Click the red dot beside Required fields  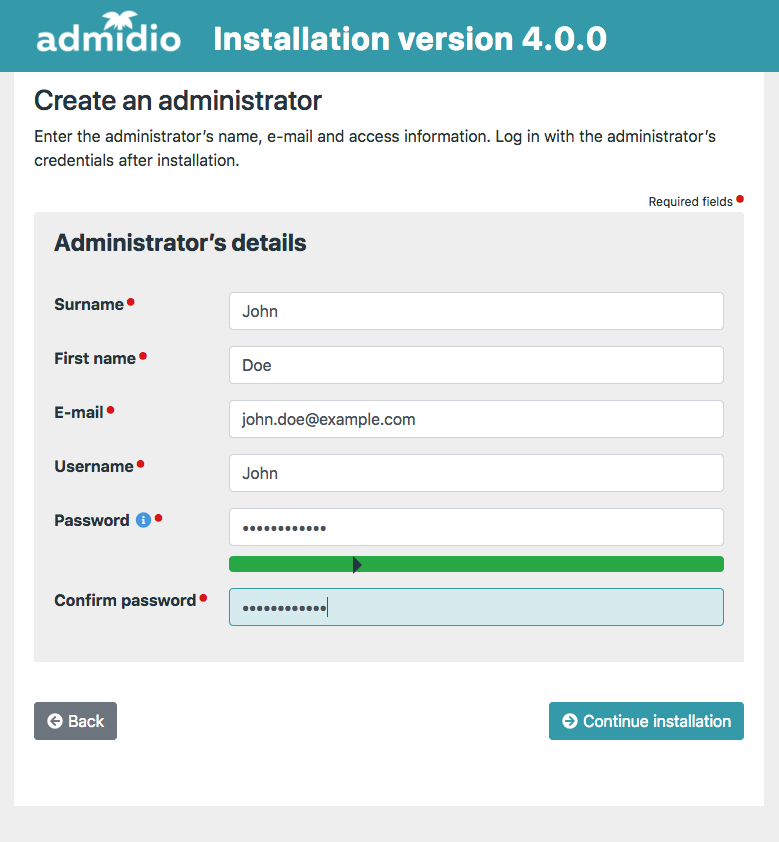point(740,199)
